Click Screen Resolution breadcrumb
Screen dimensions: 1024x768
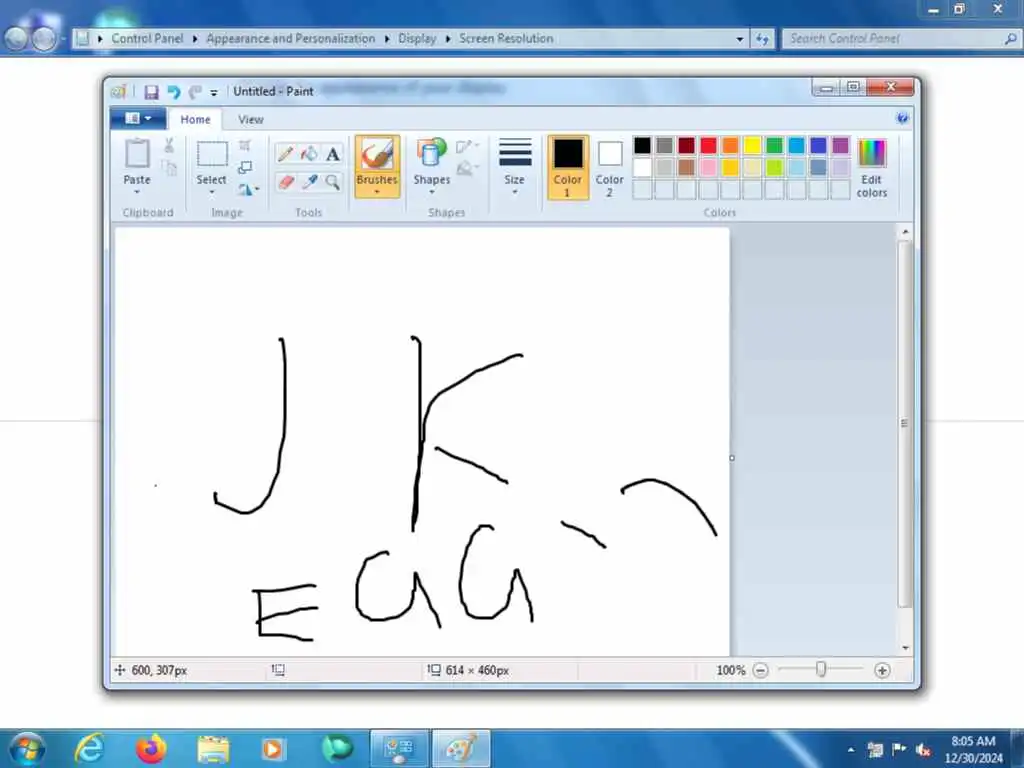(506, 39)
